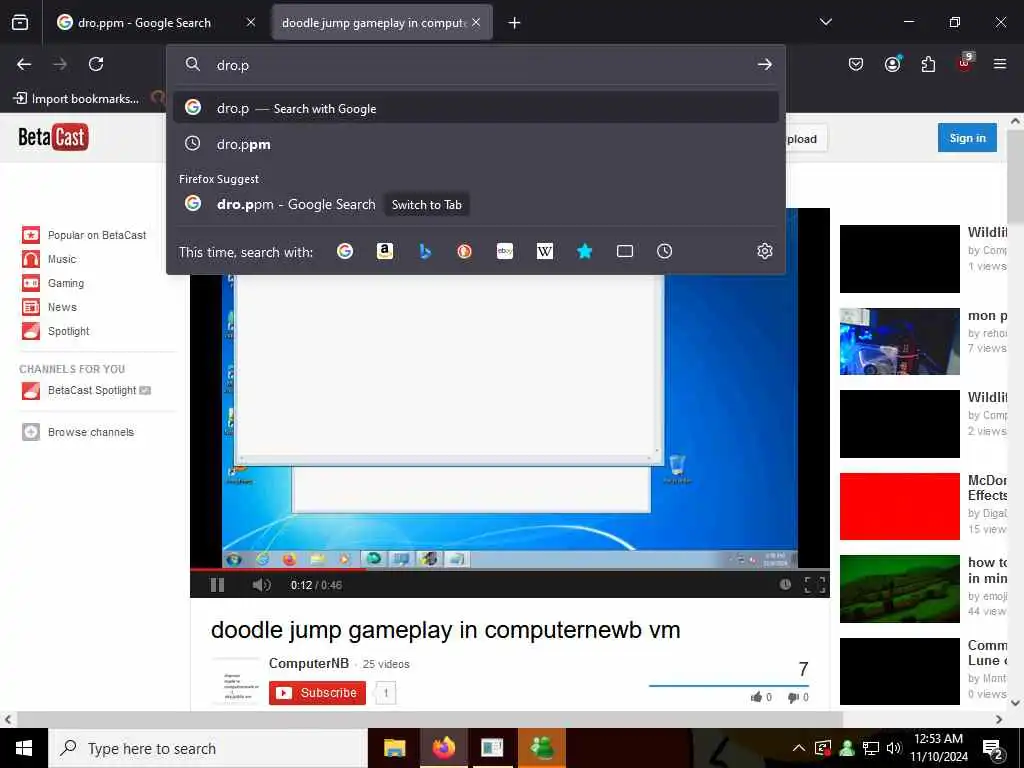Click the Windows Start button

[x=24, y=748]
